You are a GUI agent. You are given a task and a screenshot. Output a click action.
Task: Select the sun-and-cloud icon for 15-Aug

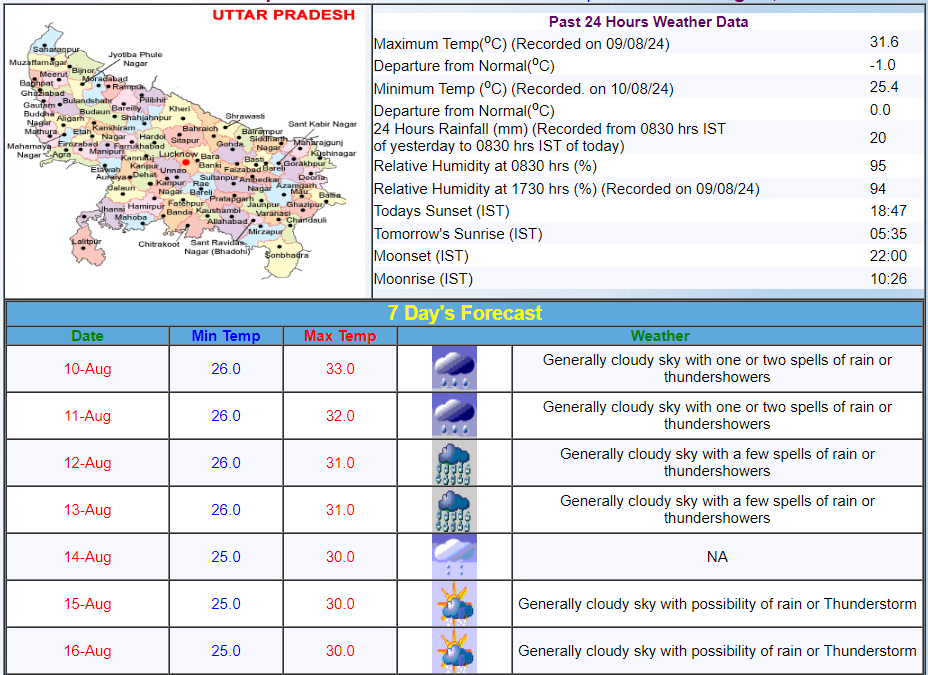[x=454, y=603]
